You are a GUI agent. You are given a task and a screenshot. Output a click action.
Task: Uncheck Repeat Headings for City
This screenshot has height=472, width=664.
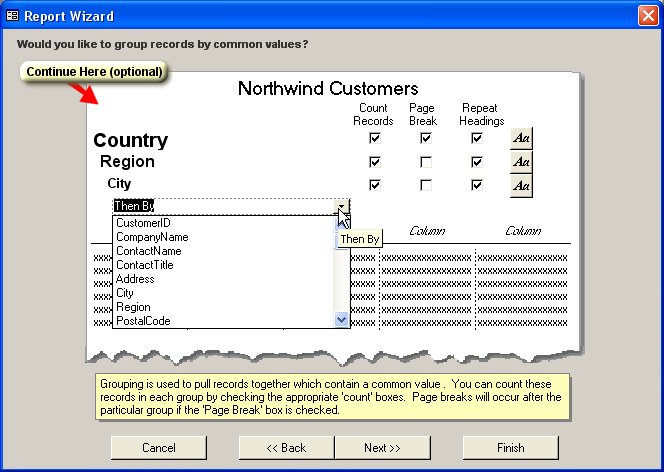click(x=476, y=185)
